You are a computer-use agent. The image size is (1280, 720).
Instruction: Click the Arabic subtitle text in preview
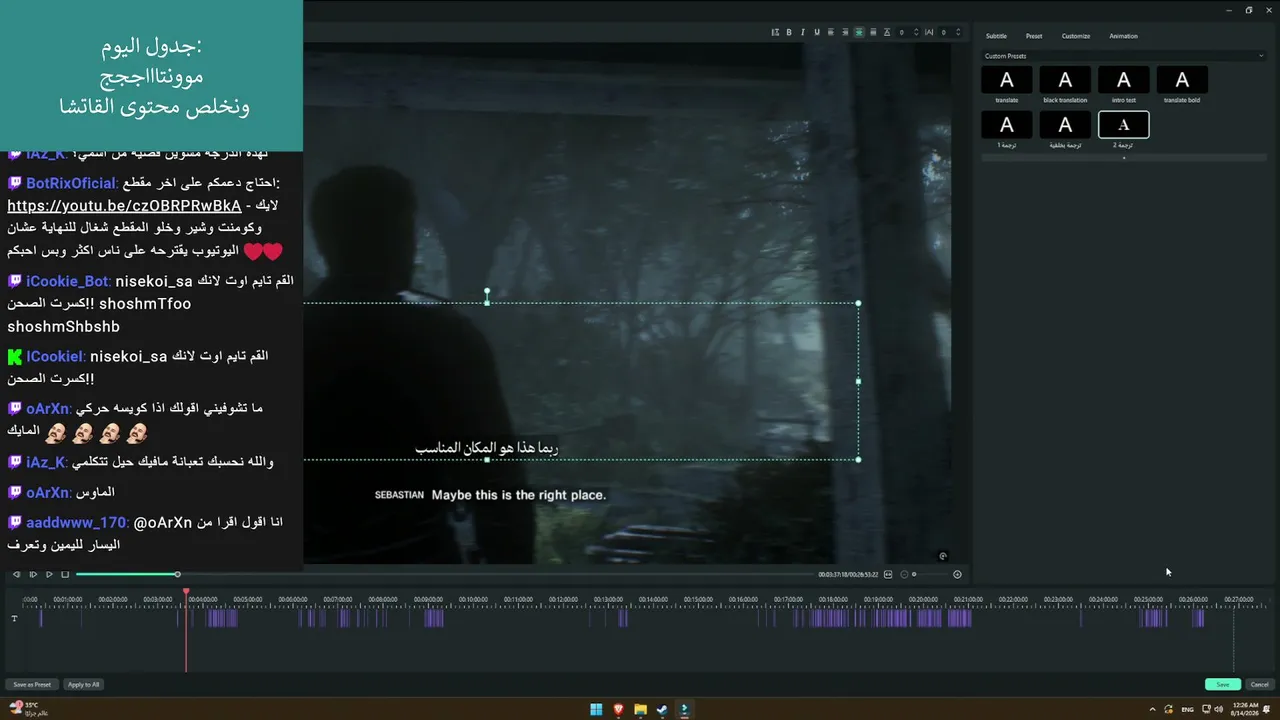(x=487, y=448)
